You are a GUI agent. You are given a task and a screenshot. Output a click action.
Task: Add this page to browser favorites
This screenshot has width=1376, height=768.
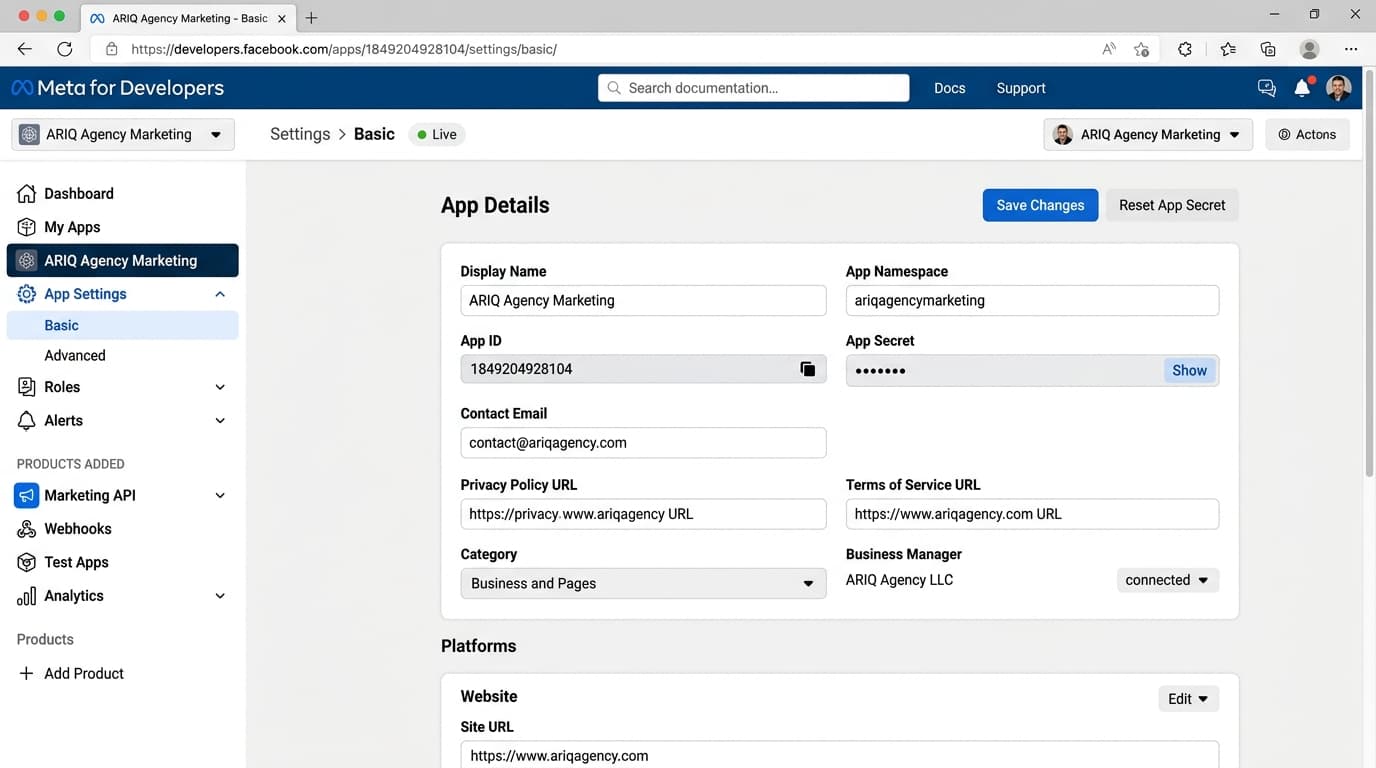point(1141,49)
